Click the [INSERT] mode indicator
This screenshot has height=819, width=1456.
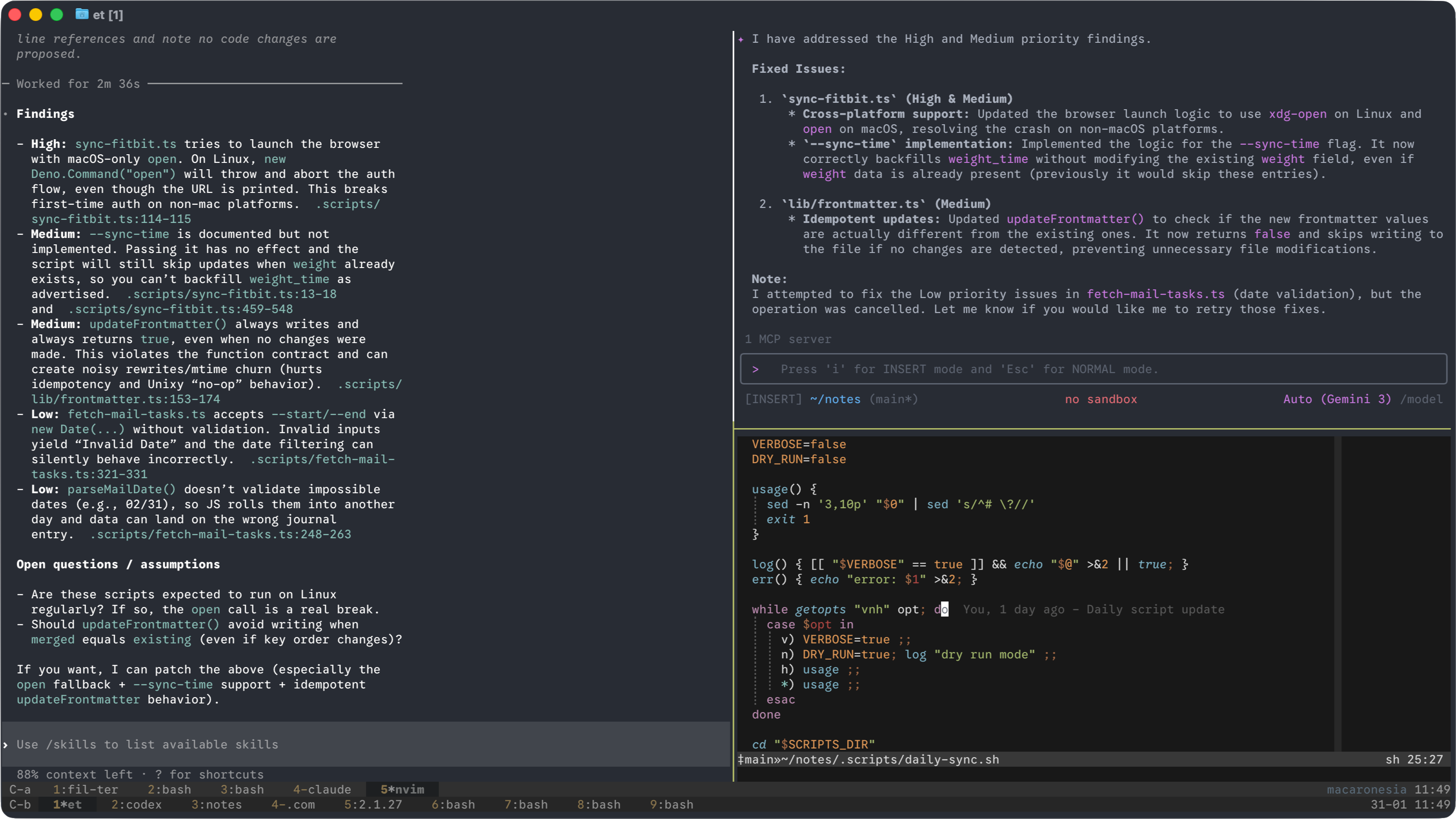click(x=773, y=399)
